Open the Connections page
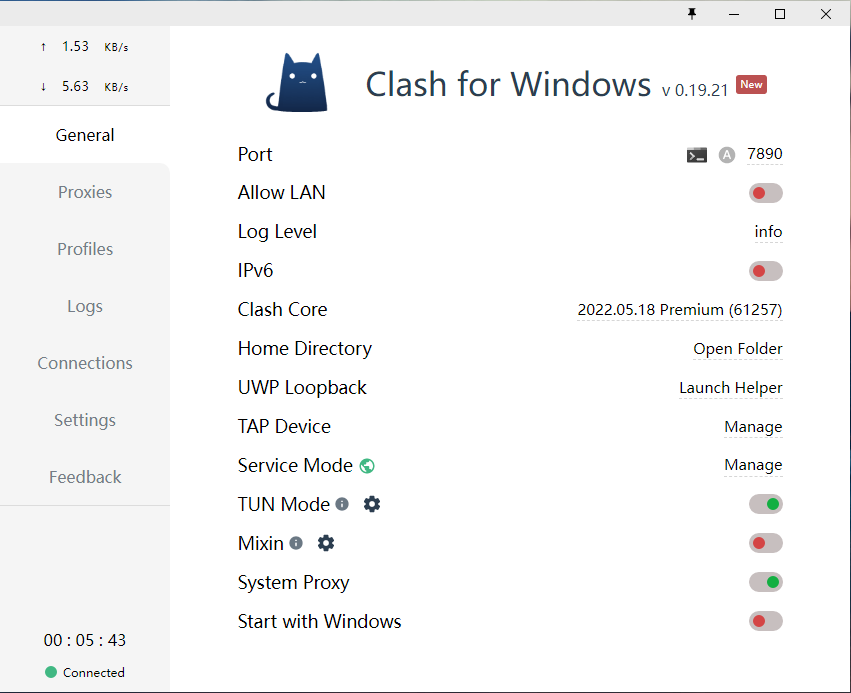 pyautogui.click(x=84, y=363)
